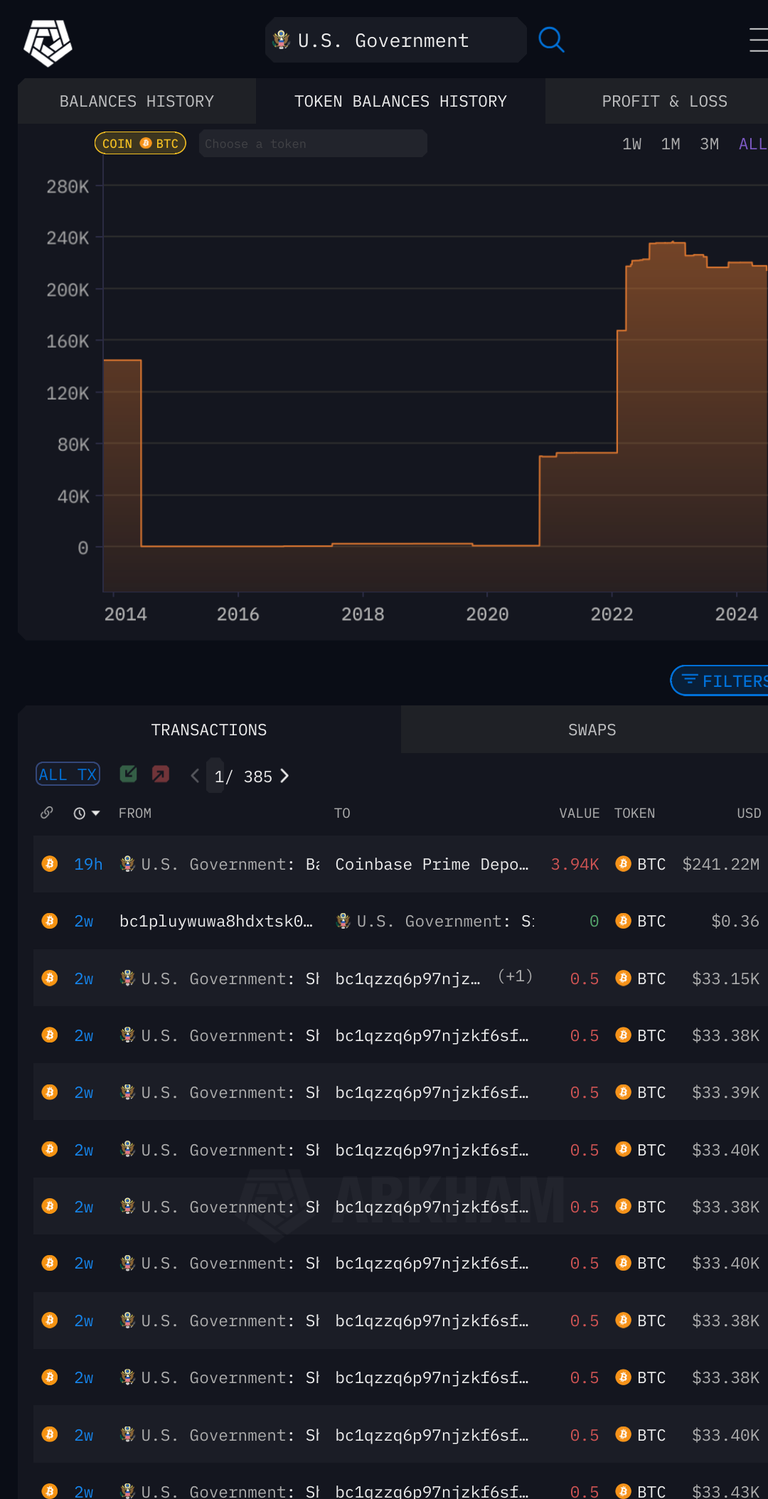Image resolution: width=768 pixels, height=1499 pixels.
Task: Set chart range to 1M
Action: pos(670,144)
